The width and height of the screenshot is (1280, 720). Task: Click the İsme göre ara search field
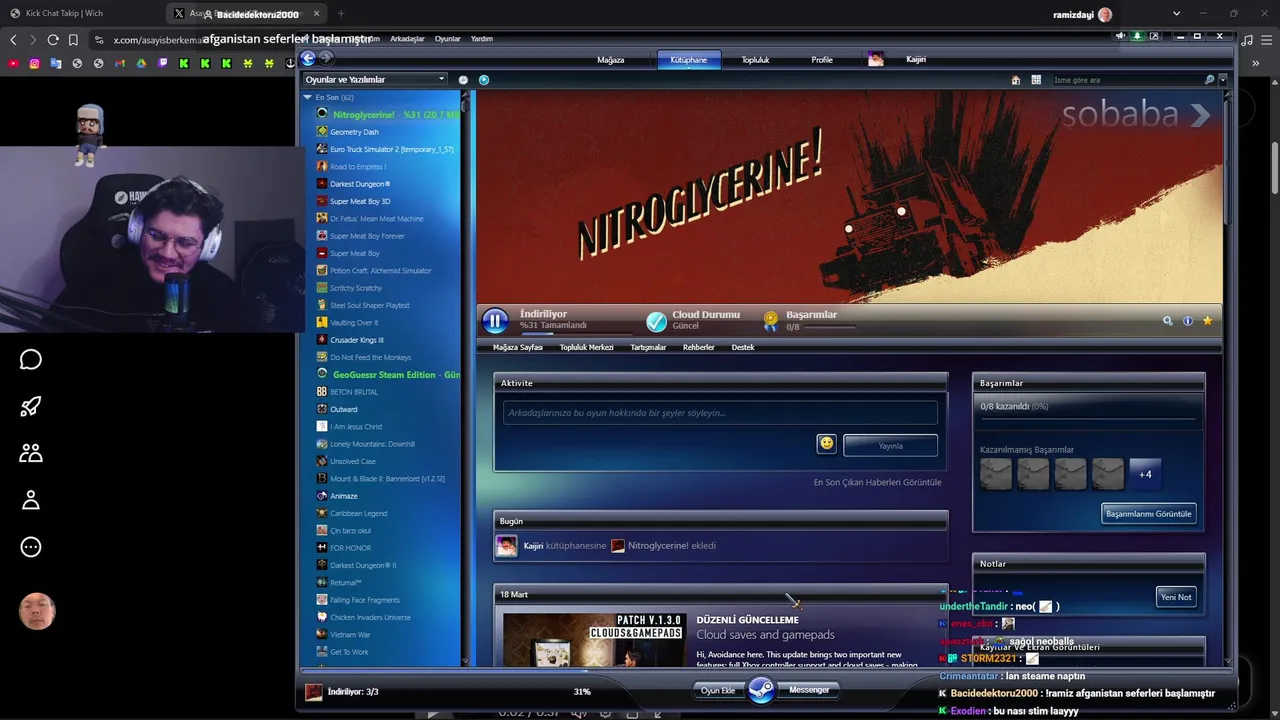click(1127, 80)
